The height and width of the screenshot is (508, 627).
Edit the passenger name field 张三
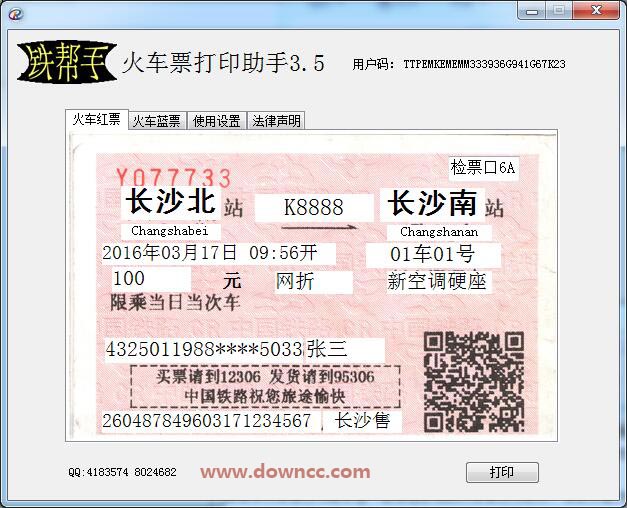[345, 350]
